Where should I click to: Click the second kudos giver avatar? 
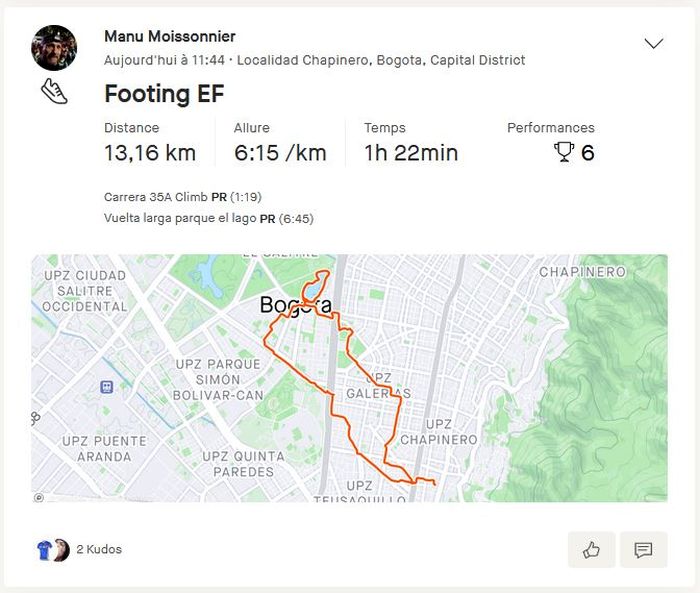(x=61, y=549)
